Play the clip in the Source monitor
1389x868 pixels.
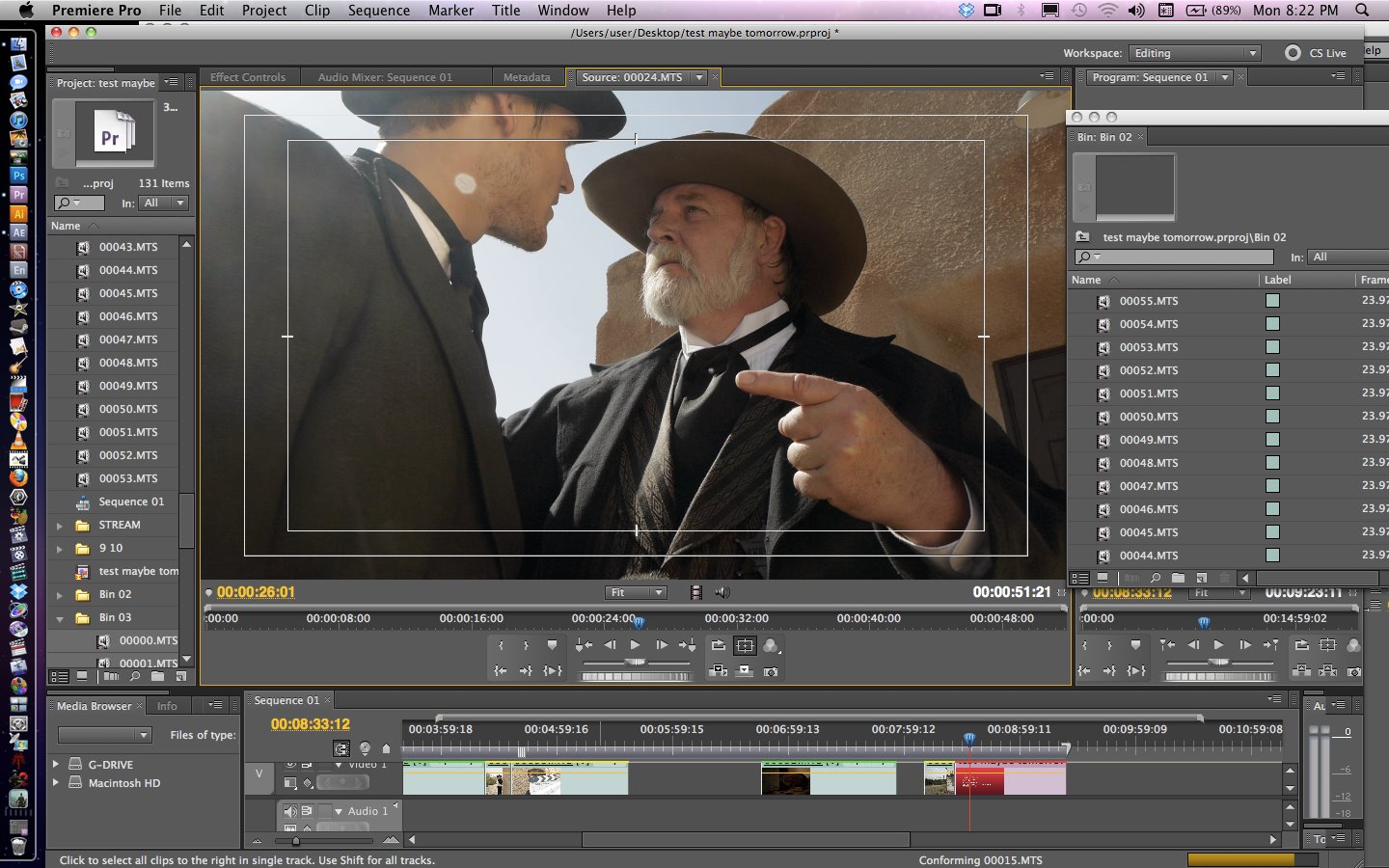pos(635,645)
